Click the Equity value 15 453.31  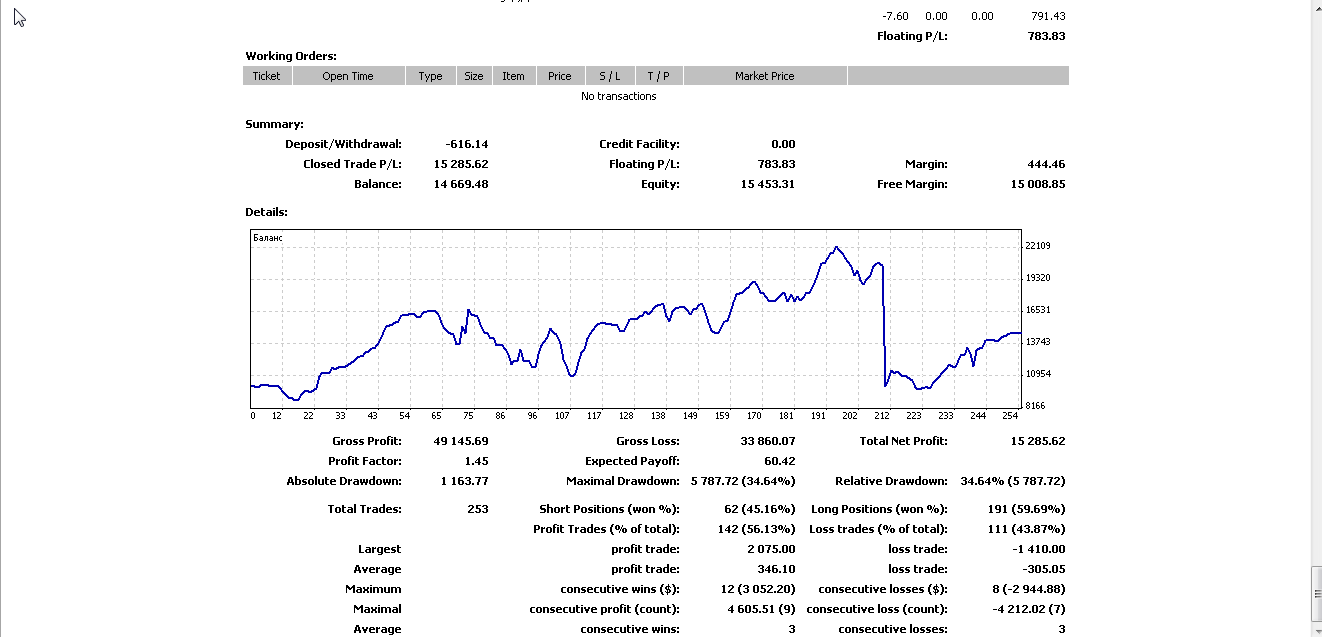point(768,184)
